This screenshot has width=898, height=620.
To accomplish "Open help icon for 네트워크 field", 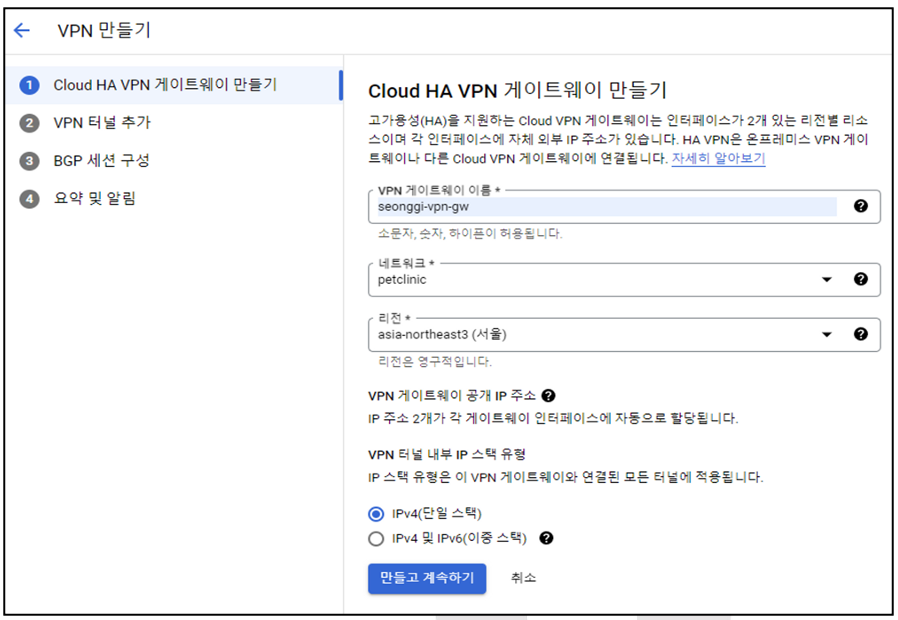I will pos(860,279).
